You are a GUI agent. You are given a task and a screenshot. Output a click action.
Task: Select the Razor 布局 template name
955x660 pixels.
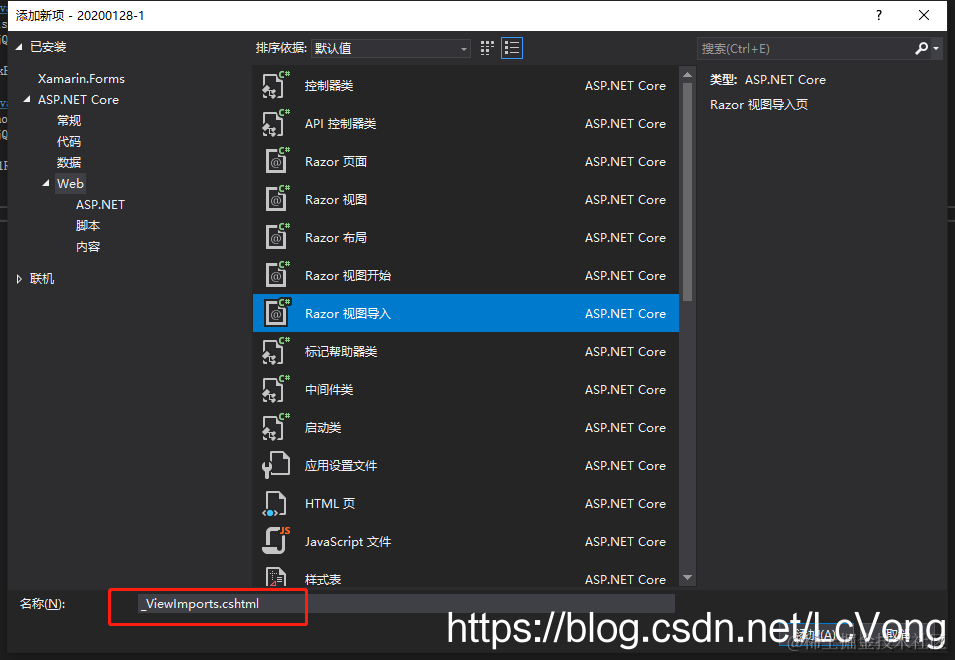(336, 237)
